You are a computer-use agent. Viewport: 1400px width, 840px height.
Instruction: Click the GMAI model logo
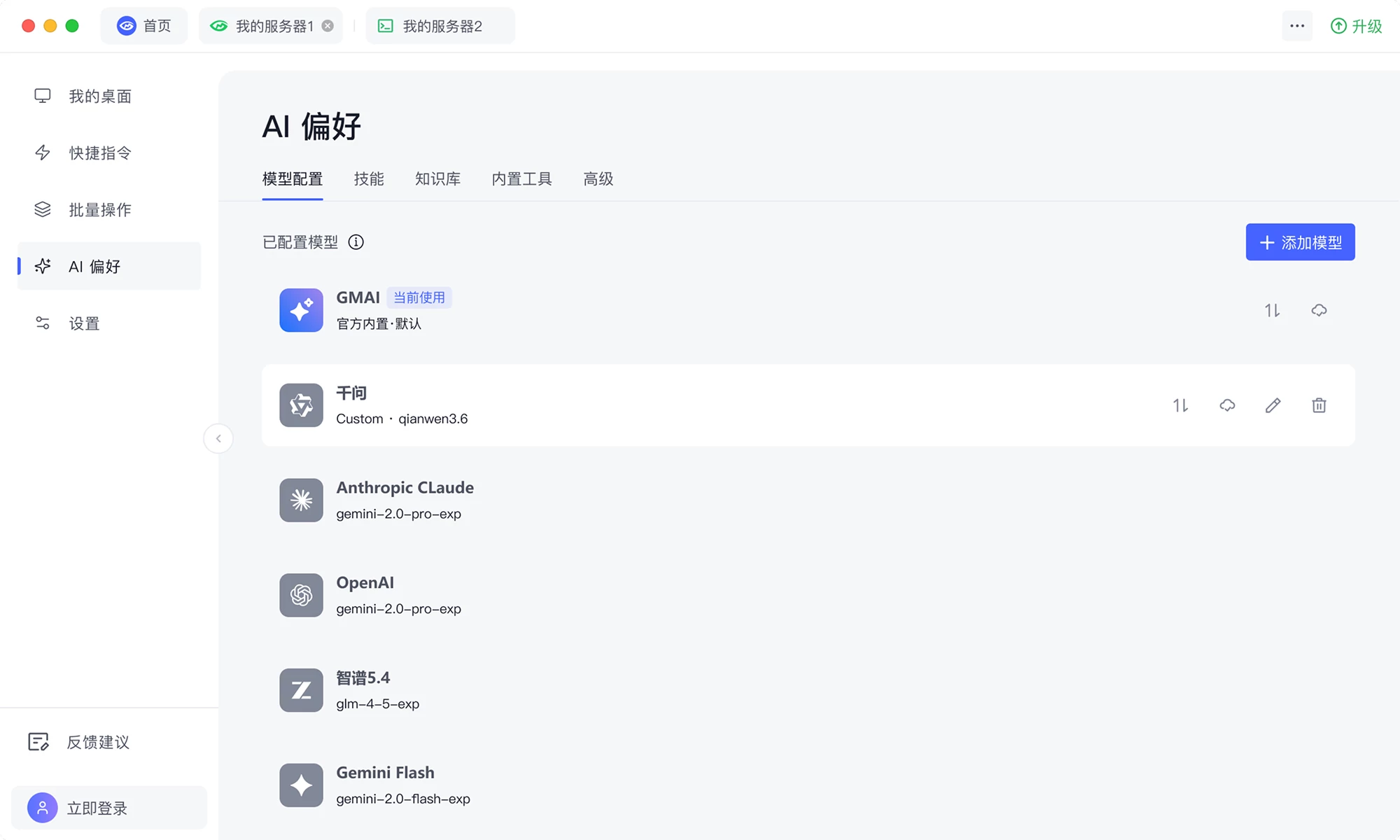301,310
